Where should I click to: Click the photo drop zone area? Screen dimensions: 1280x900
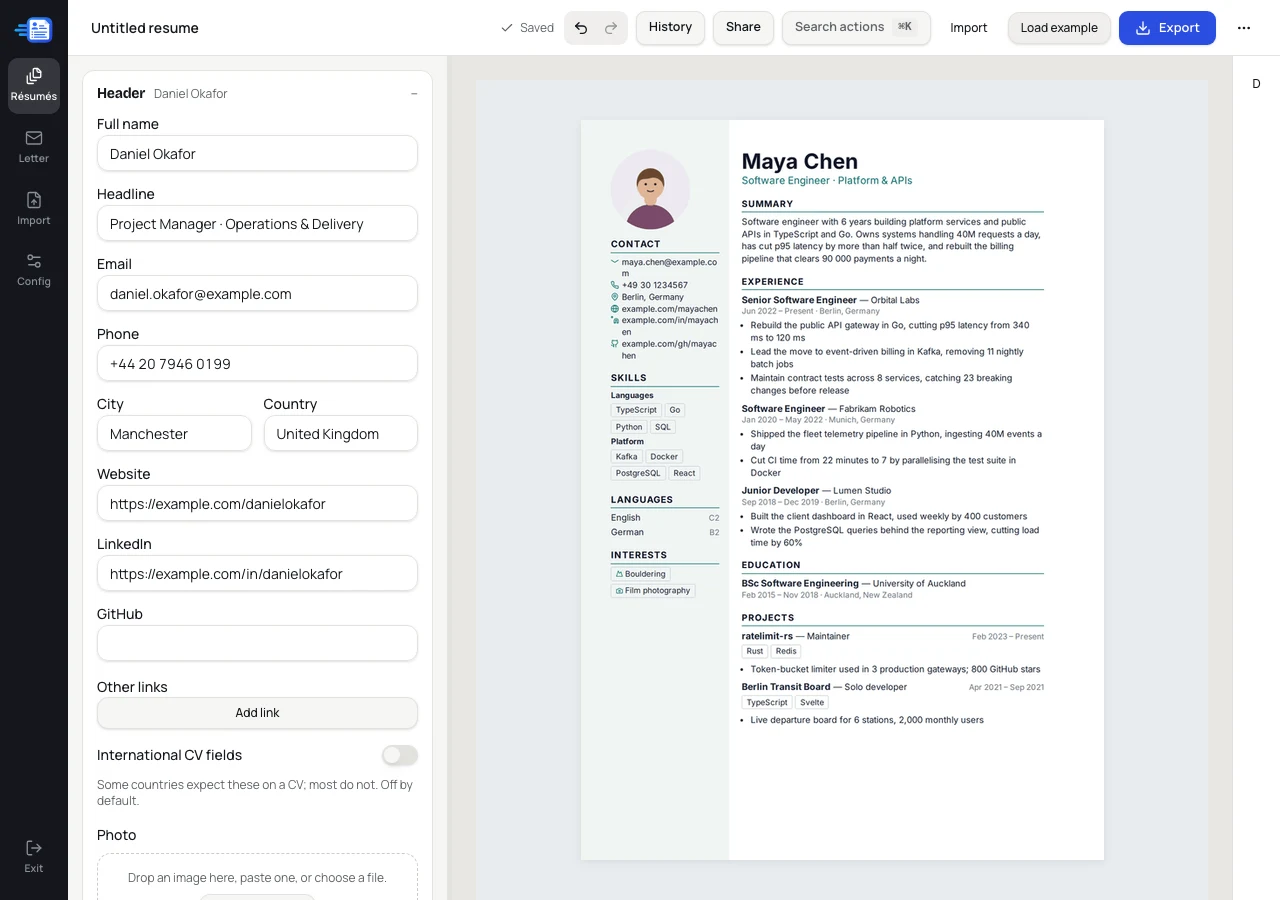tap(257, 877)
